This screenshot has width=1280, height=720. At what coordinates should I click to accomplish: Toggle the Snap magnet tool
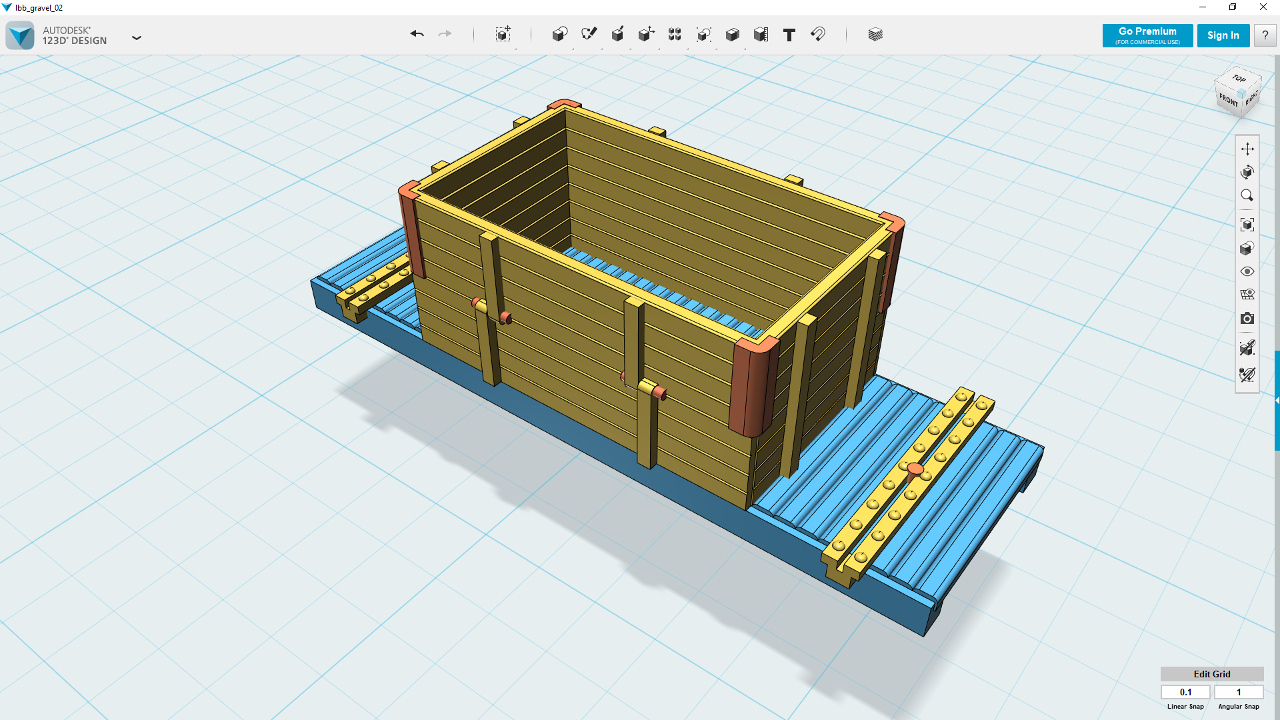(x=818, y=34)
